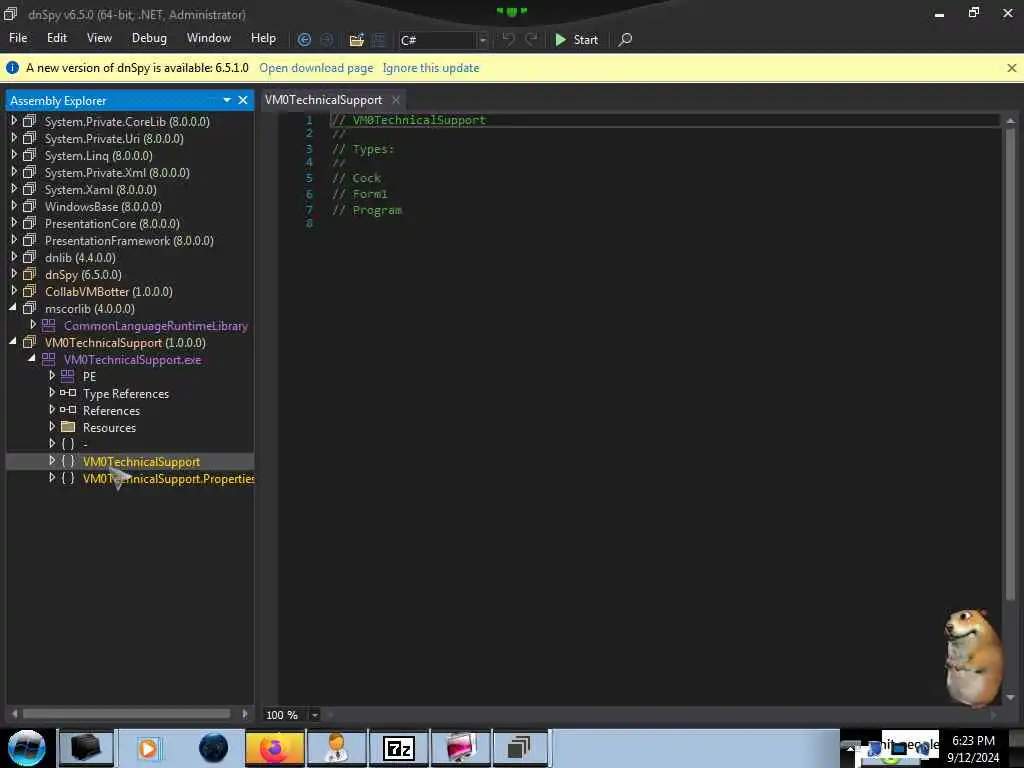Image resolution: width=1024 pixels, height=768 pixels.
Task: Click the module icon beside VM0TechnicalSupport.exe
Action: tap(48, 359)
